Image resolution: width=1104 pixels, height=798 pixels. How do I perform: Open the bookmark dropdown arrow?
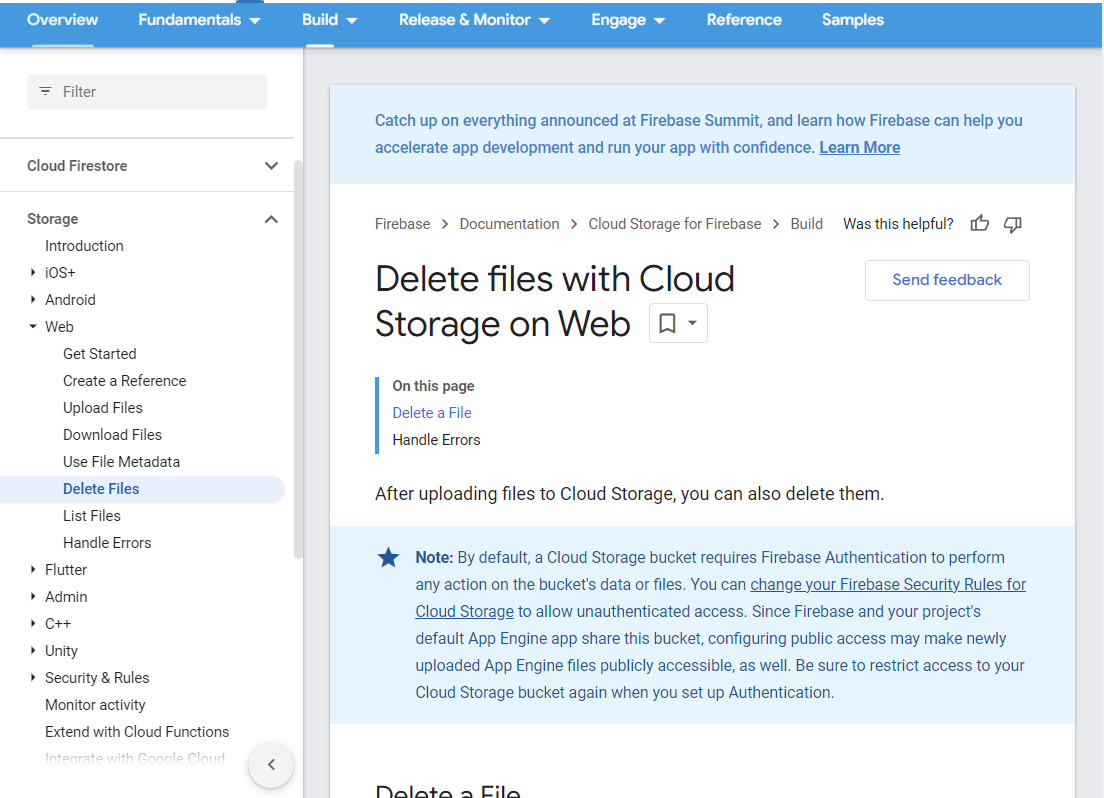click(x=693, y=323)
